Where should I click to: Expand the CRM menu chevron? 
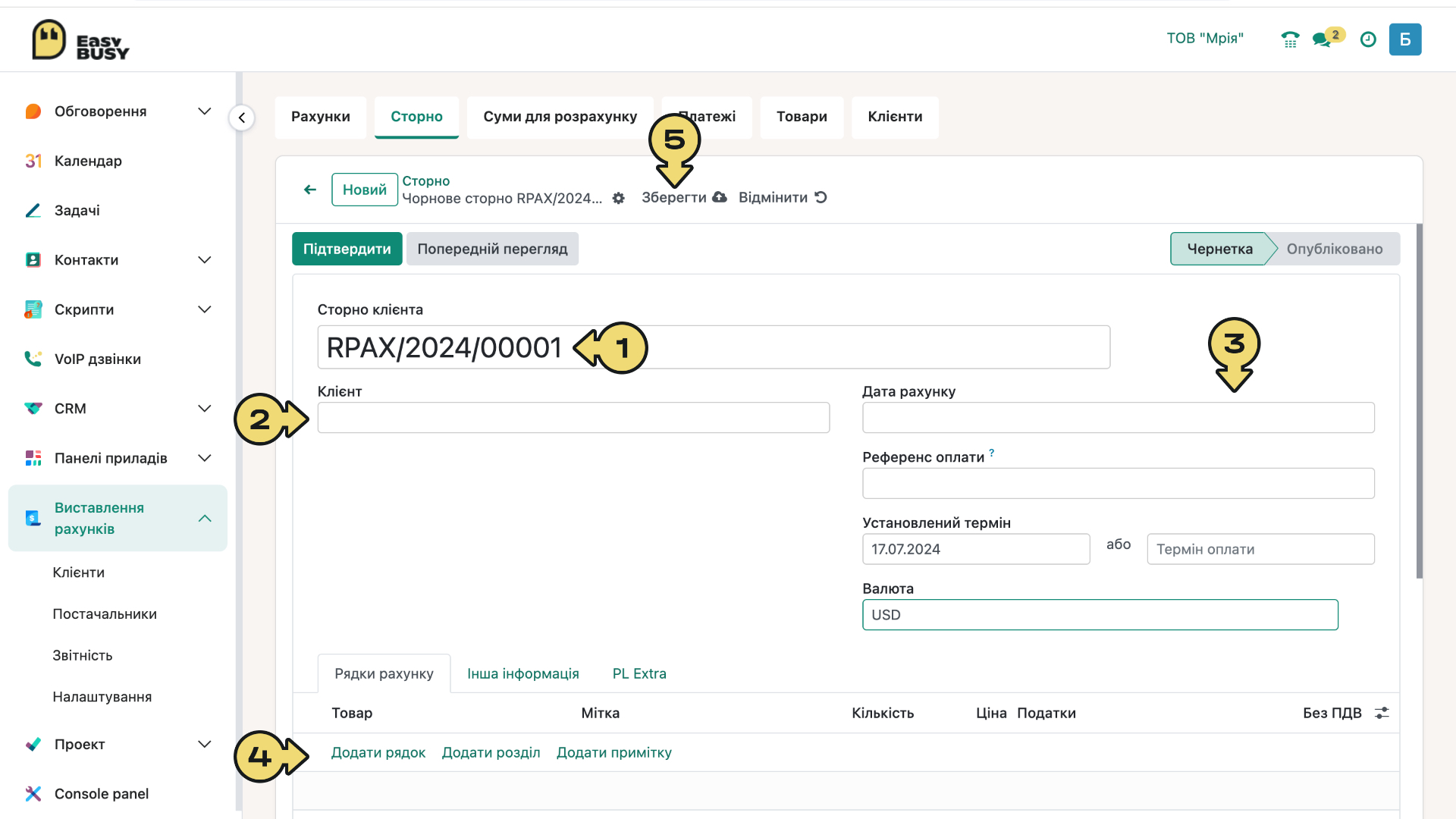pyautogui.click(x=205, y=409)
